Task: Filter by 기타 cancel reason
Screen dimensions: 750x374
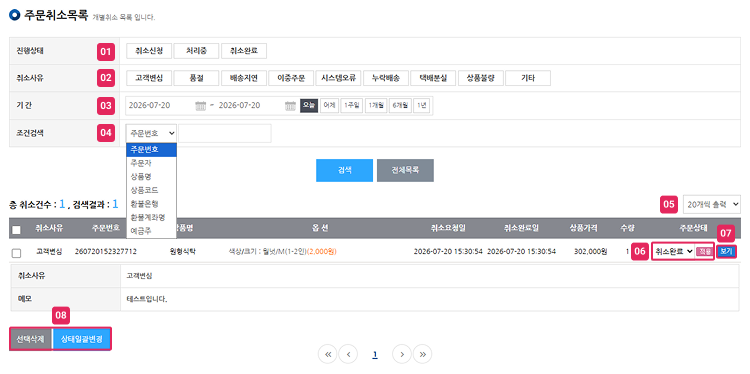Action: [528, 78]
